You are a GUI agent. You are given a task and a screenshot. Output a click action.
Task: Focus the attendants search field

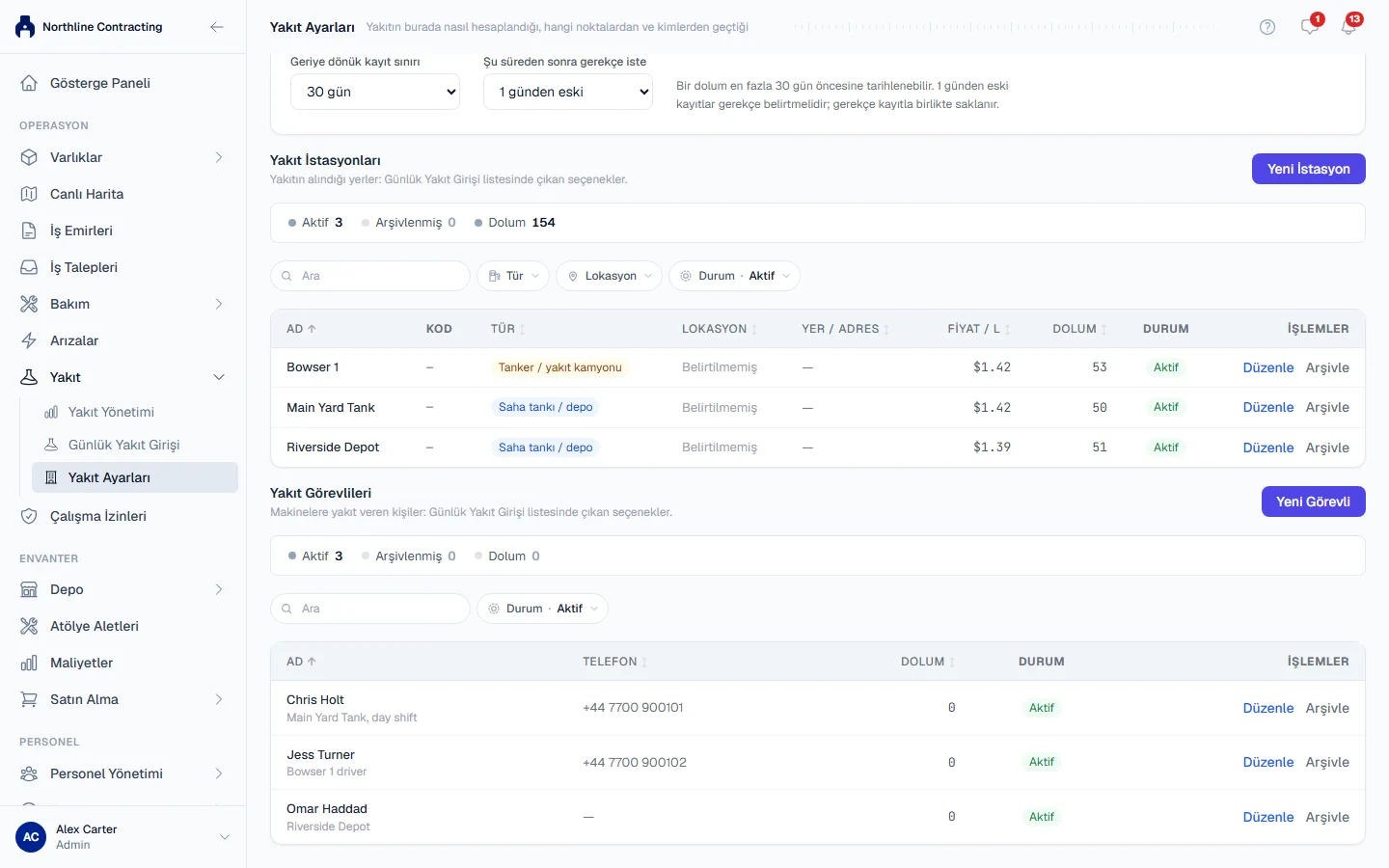click(x=370, y=609)
